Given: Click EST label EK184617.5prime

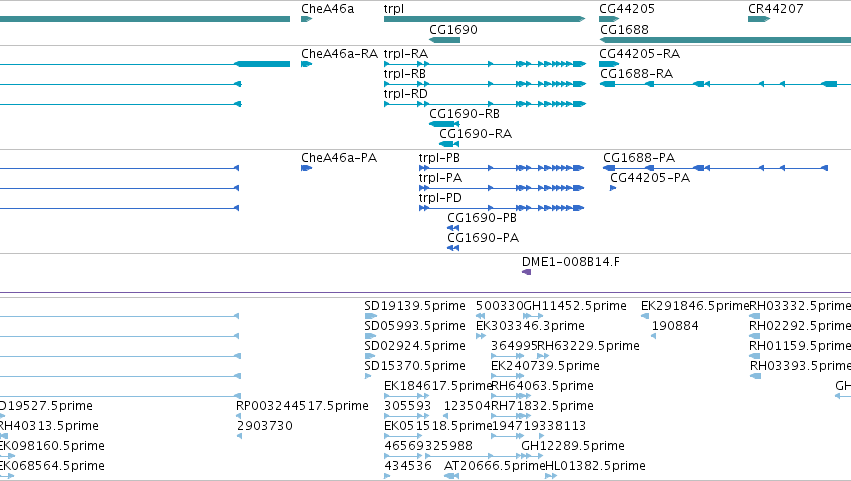Looking at the screenshot, I should [437, 387].
